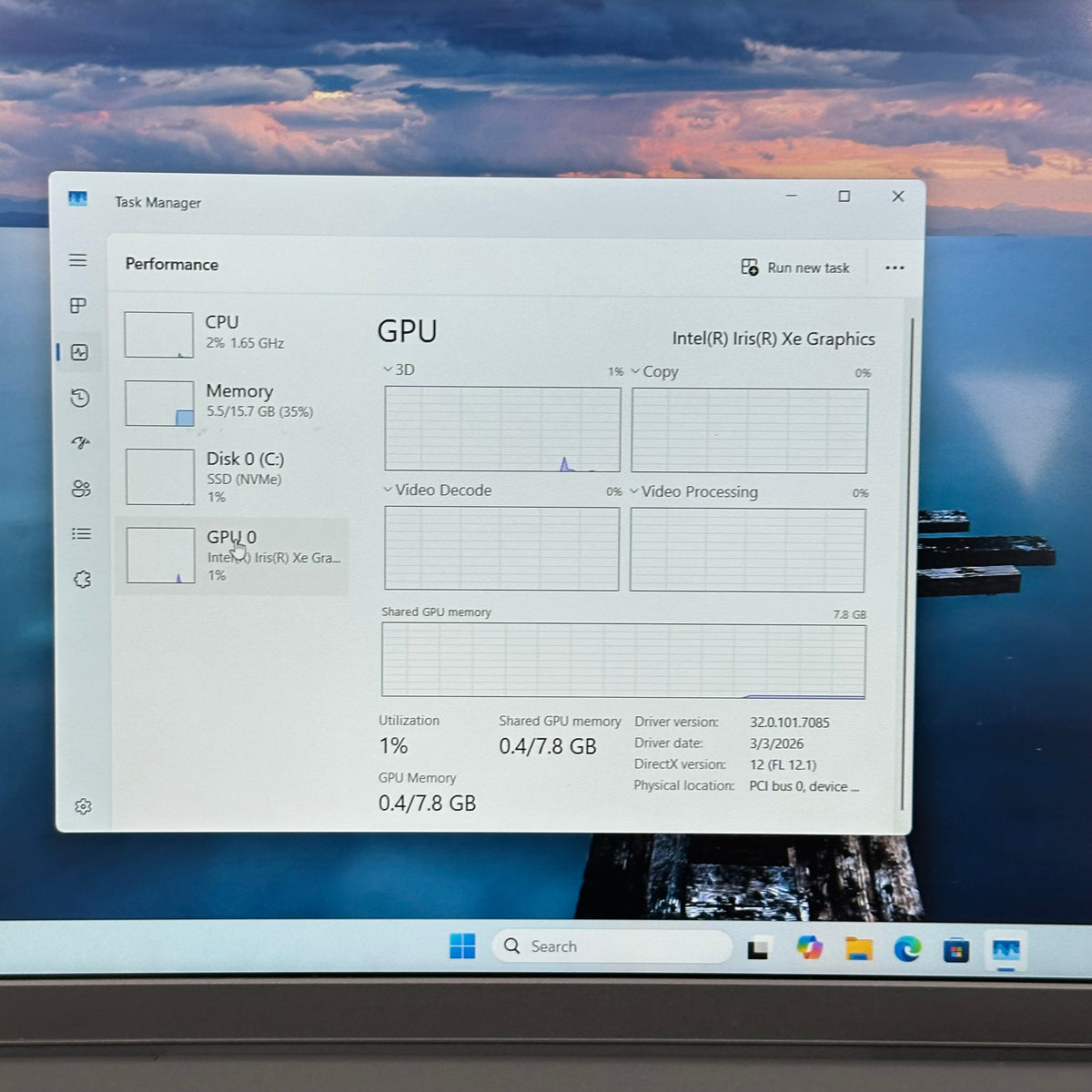Viewport: 1092px width, 1092px height.
Task: Select the Performance page icon
Action: [x=79, y=352]
